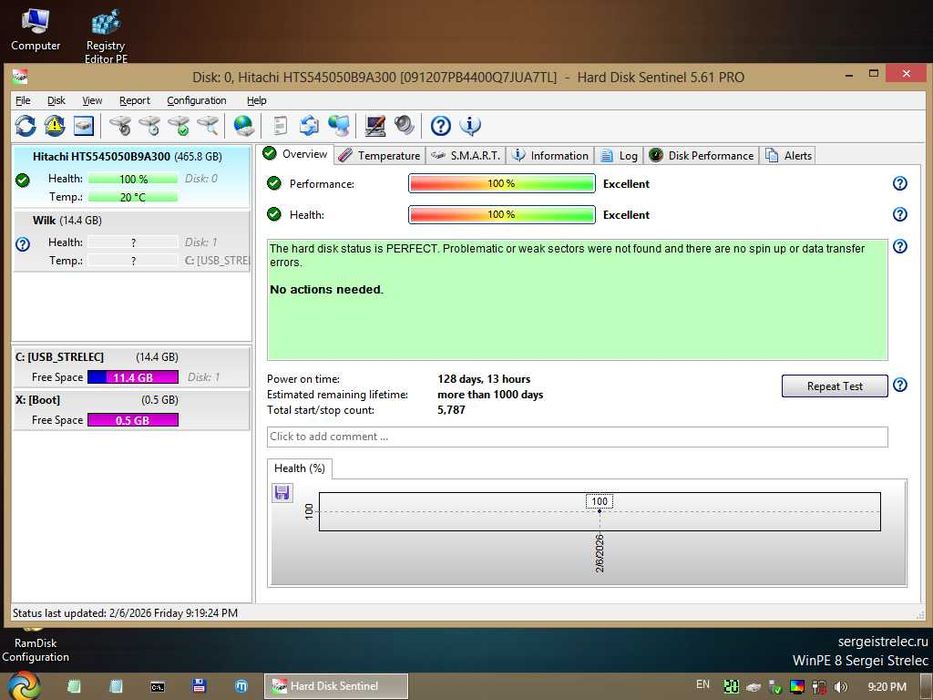Click the 100 data point on Health graph
The width and height of the screenshot is (933, 700).
pos(600,511)
